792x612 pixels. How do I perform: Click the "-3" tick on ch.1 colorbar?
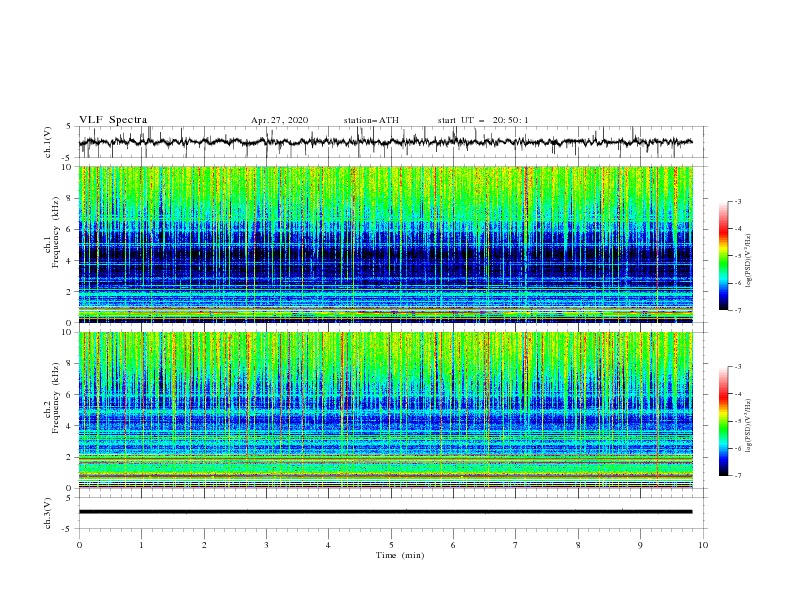pos(737,201)
